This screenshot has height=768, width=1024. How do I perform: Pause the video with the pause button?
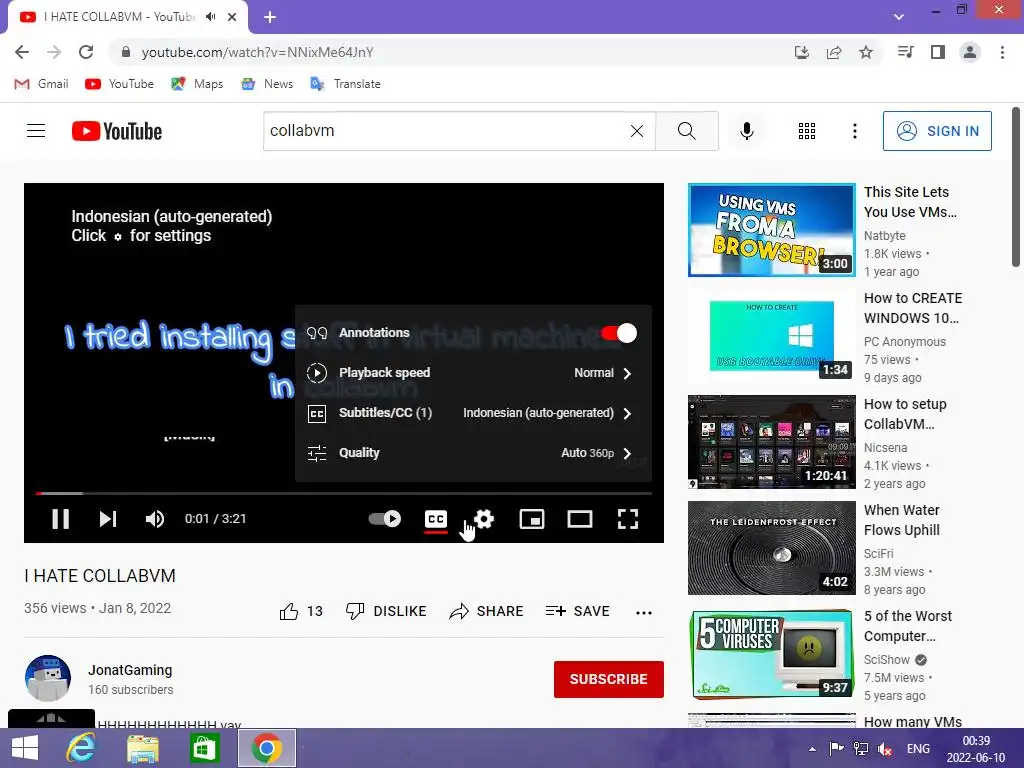pos(60,519)
